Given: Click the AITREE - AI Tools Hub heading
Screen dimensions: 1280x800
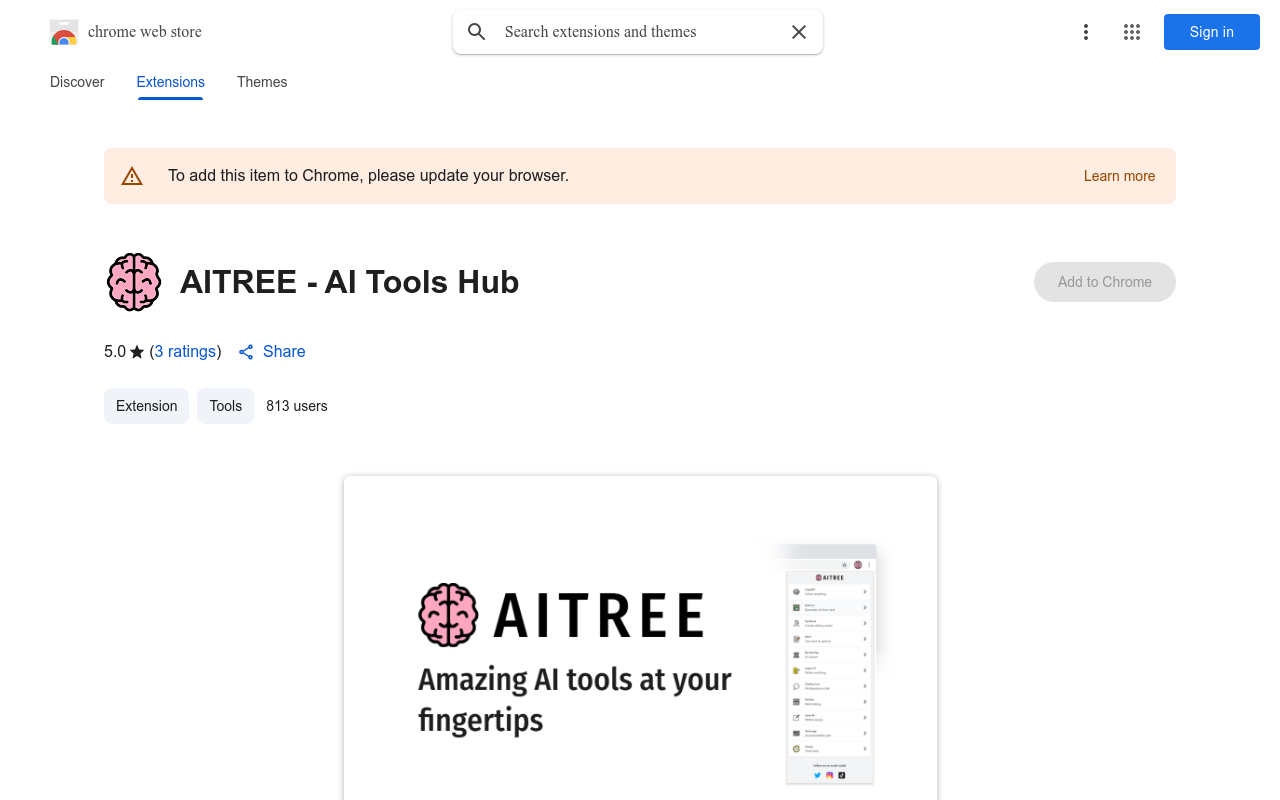Looking at the screenshot, I should 350,282.
